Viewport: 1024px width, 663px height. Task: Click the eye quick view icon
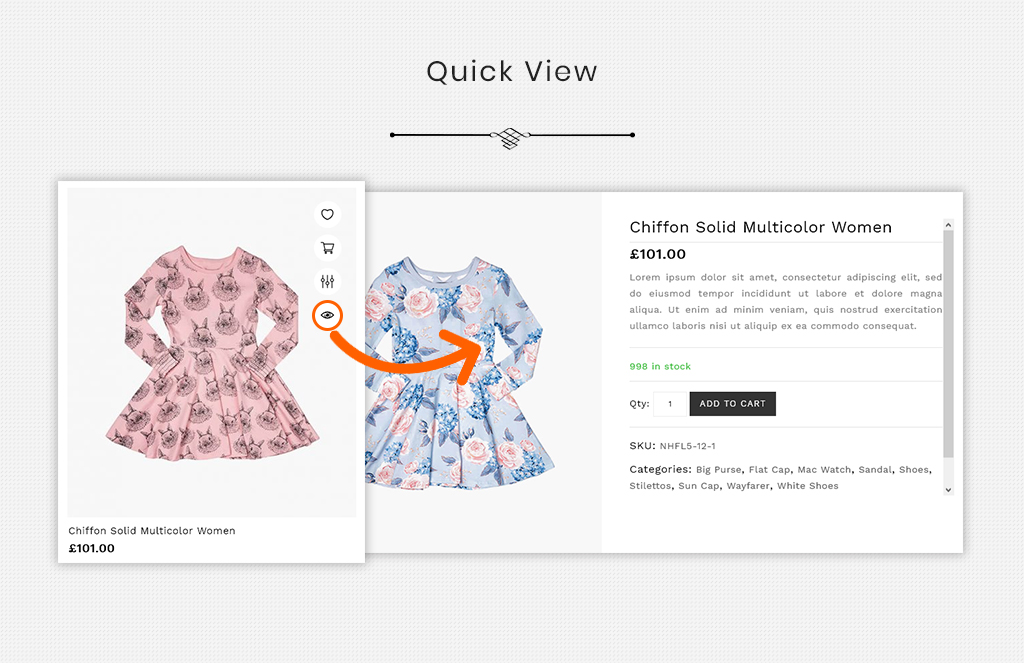[327, 315]
